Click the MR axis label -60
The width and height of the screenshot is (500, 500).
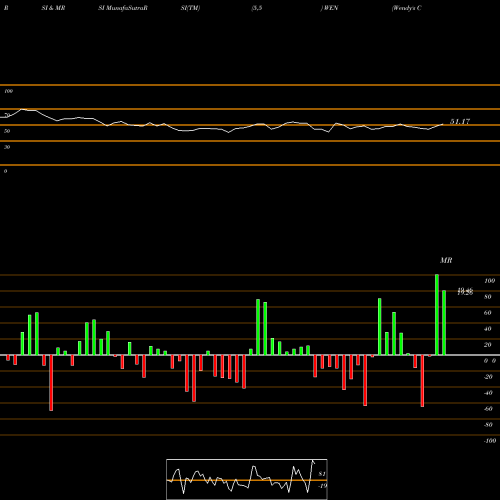click(488, 409)
